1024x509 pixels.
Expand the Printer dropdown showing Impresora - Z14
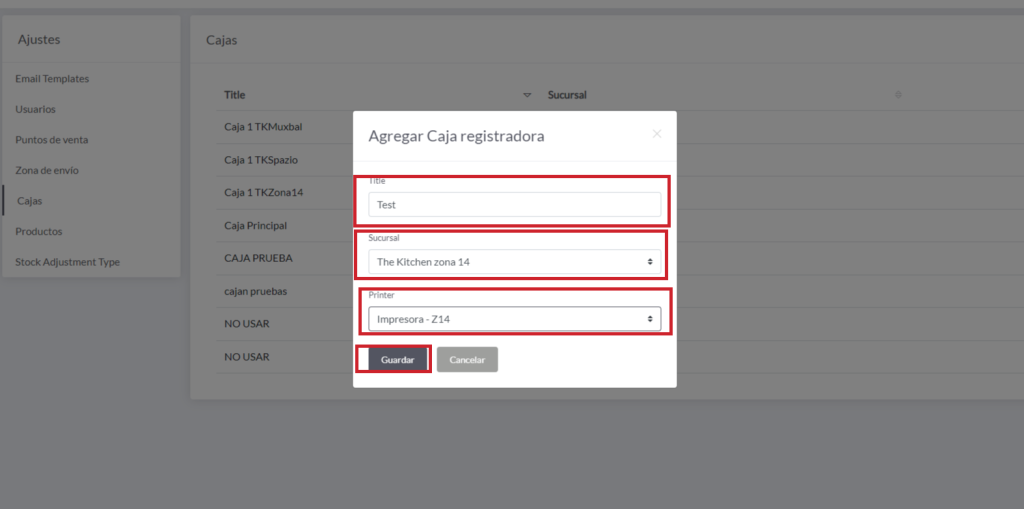pyautogui.click(x=514, y=319)
